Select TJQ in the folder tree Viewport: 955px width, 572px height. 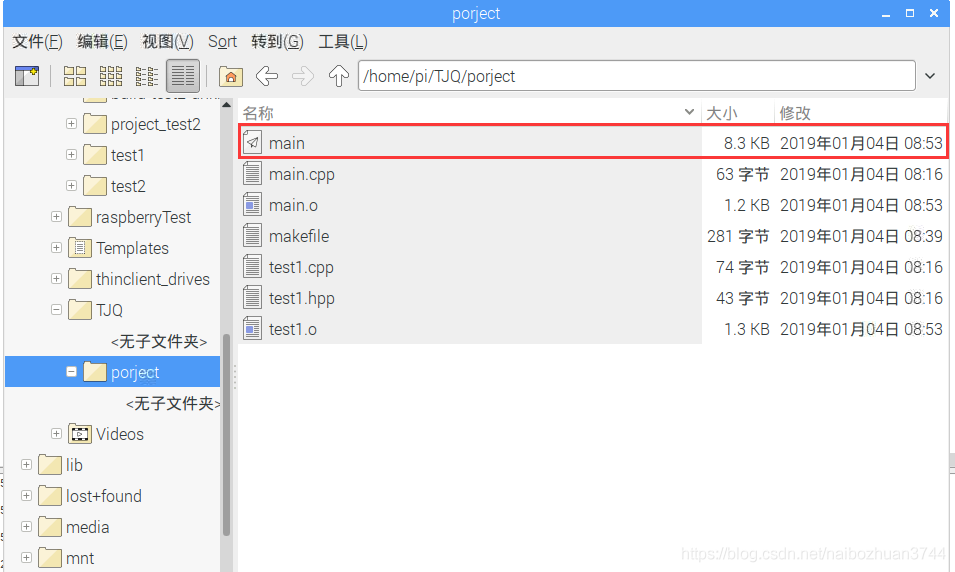[109, 311]
